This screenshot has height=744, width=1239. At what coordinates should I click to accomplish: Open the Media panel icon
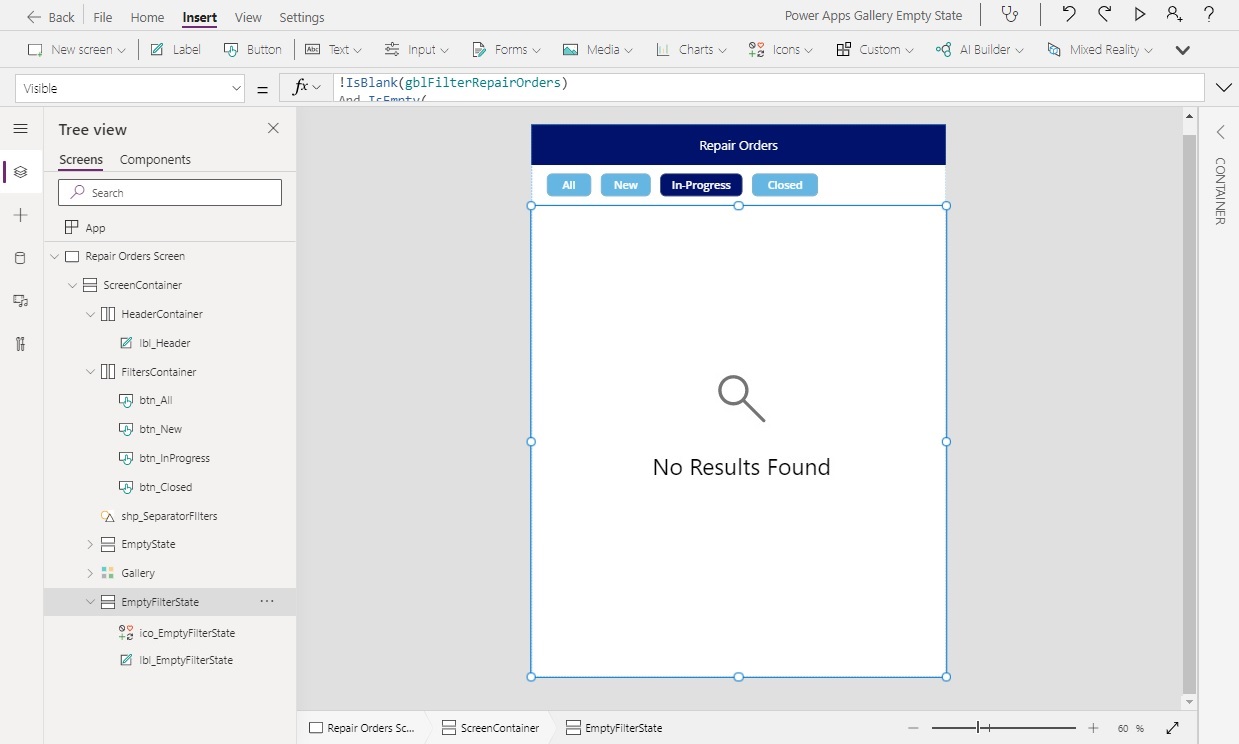[x=20, y=300]
